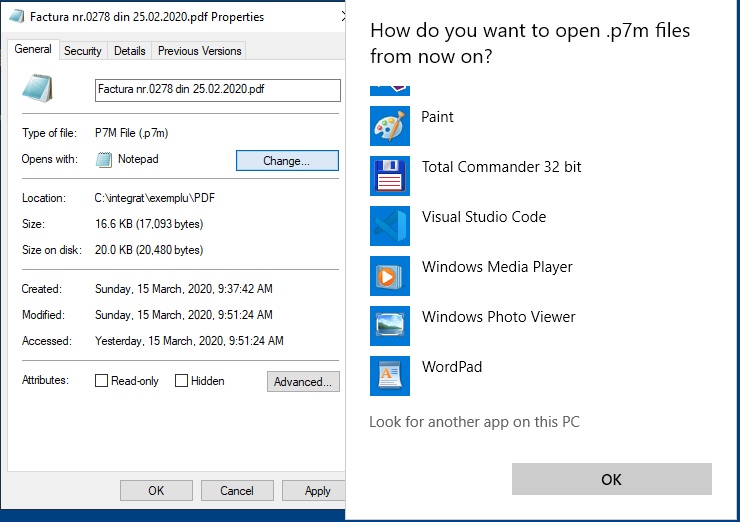
Task: Choose the Total Commander floppy icon
Action: tap(390, 176)
